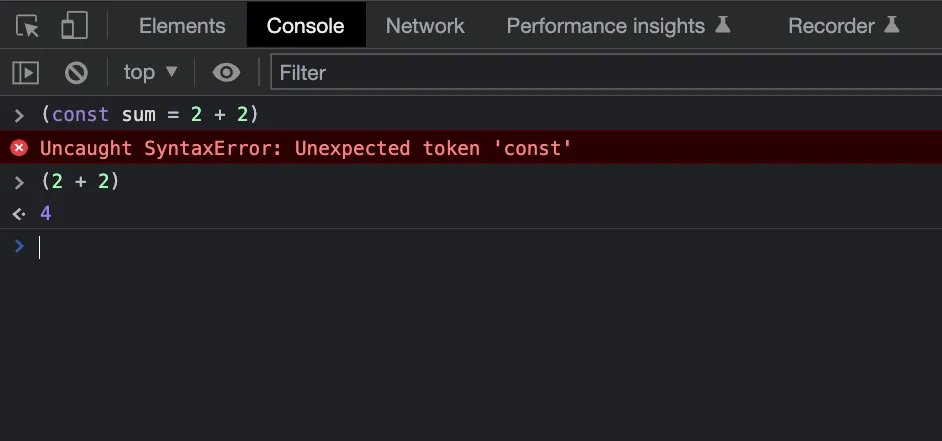Click the Uncaught SyntaxError message text

[x=305, y=148]
